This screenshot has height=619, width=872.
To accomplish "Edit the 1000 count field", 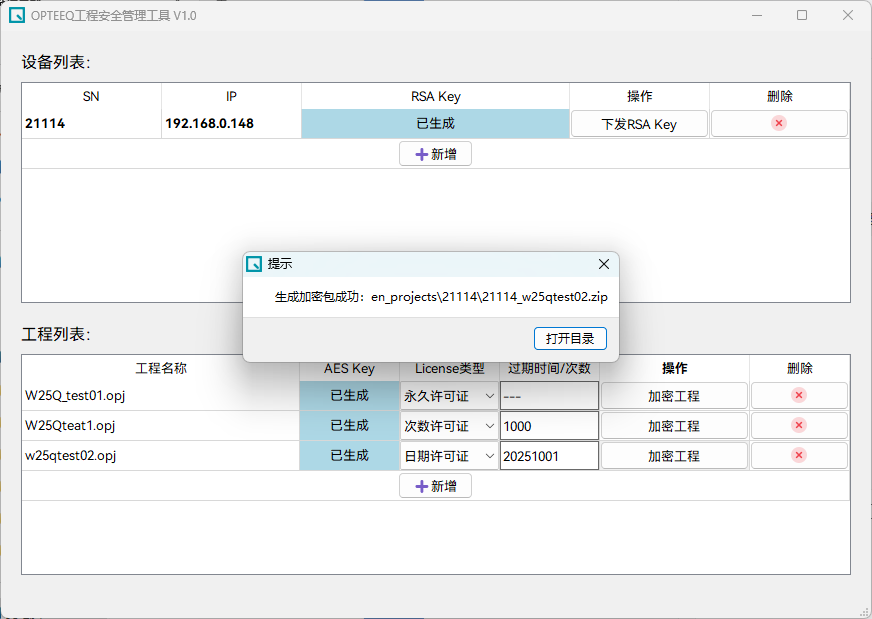I will [549, 426].
